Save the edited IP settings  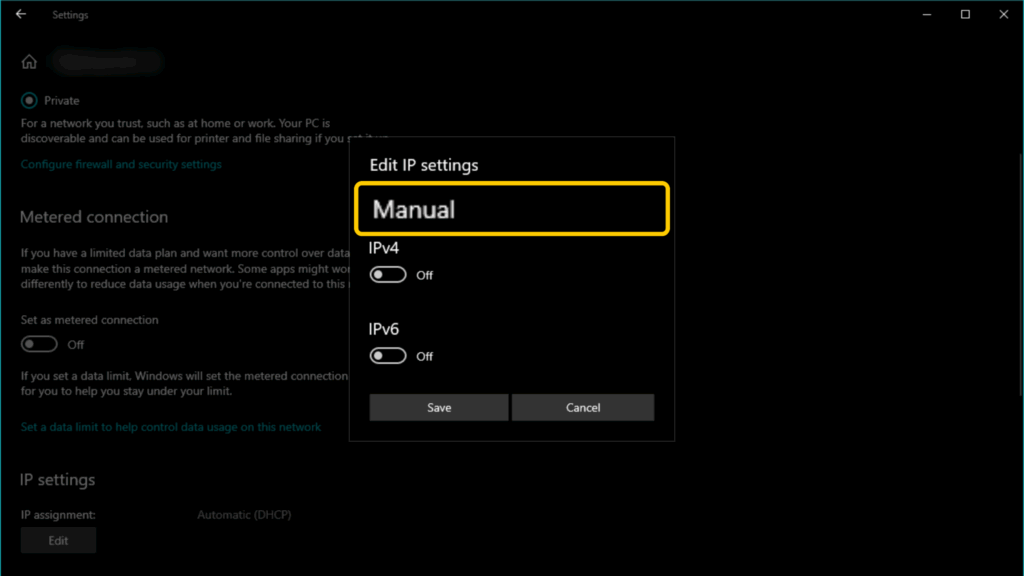coord(439,408)
